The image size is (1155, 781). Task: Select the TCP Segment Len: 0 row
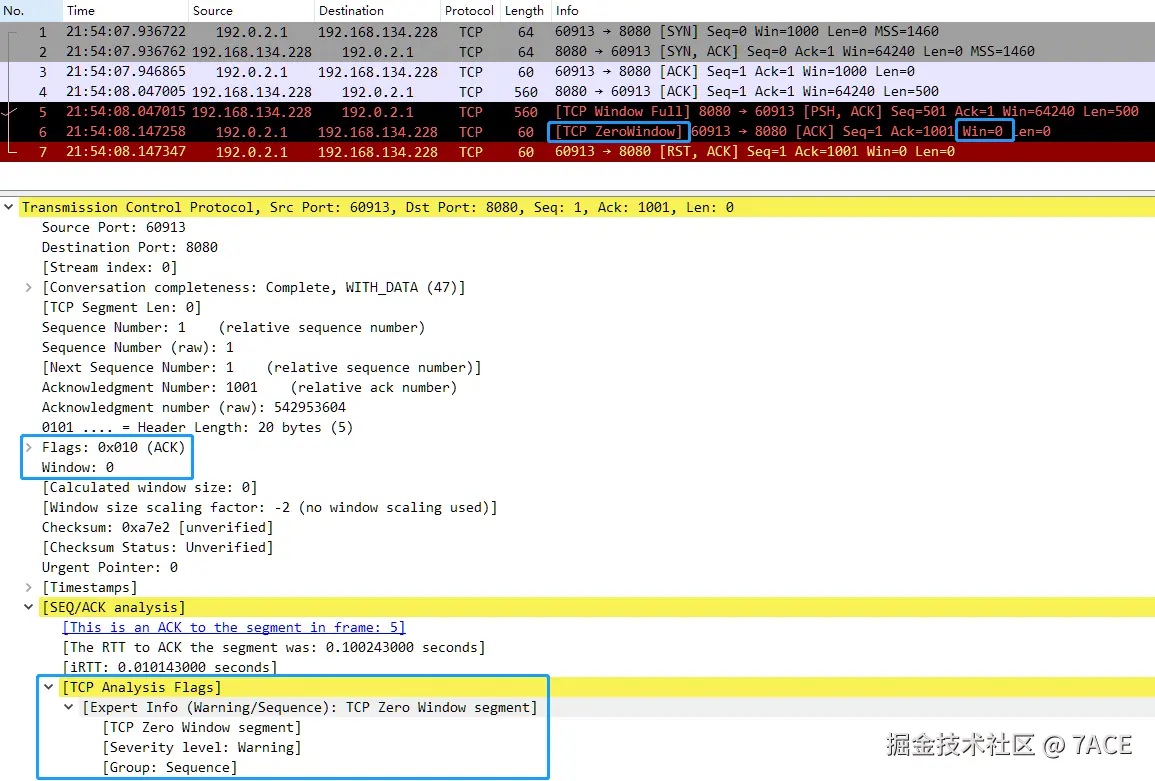coord(122,307)
